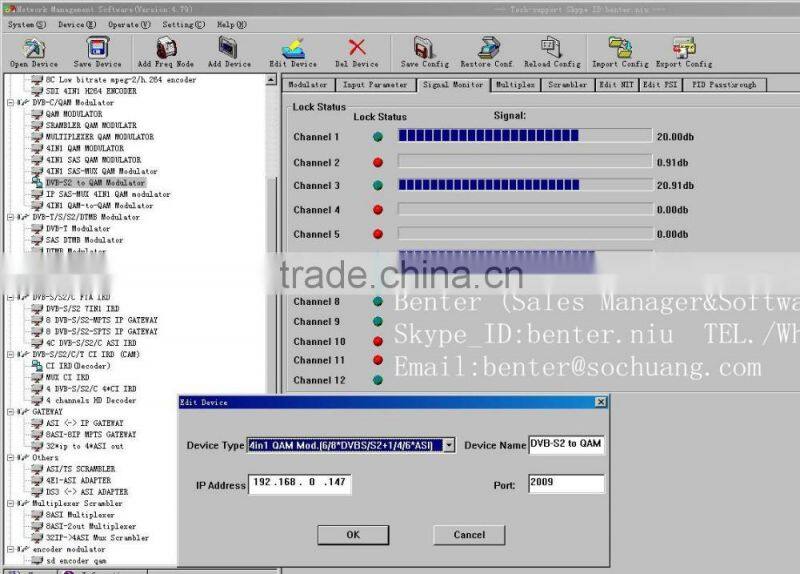Collapse the GATEWAY tree group

pyautogui.click(x=10, y=411)
